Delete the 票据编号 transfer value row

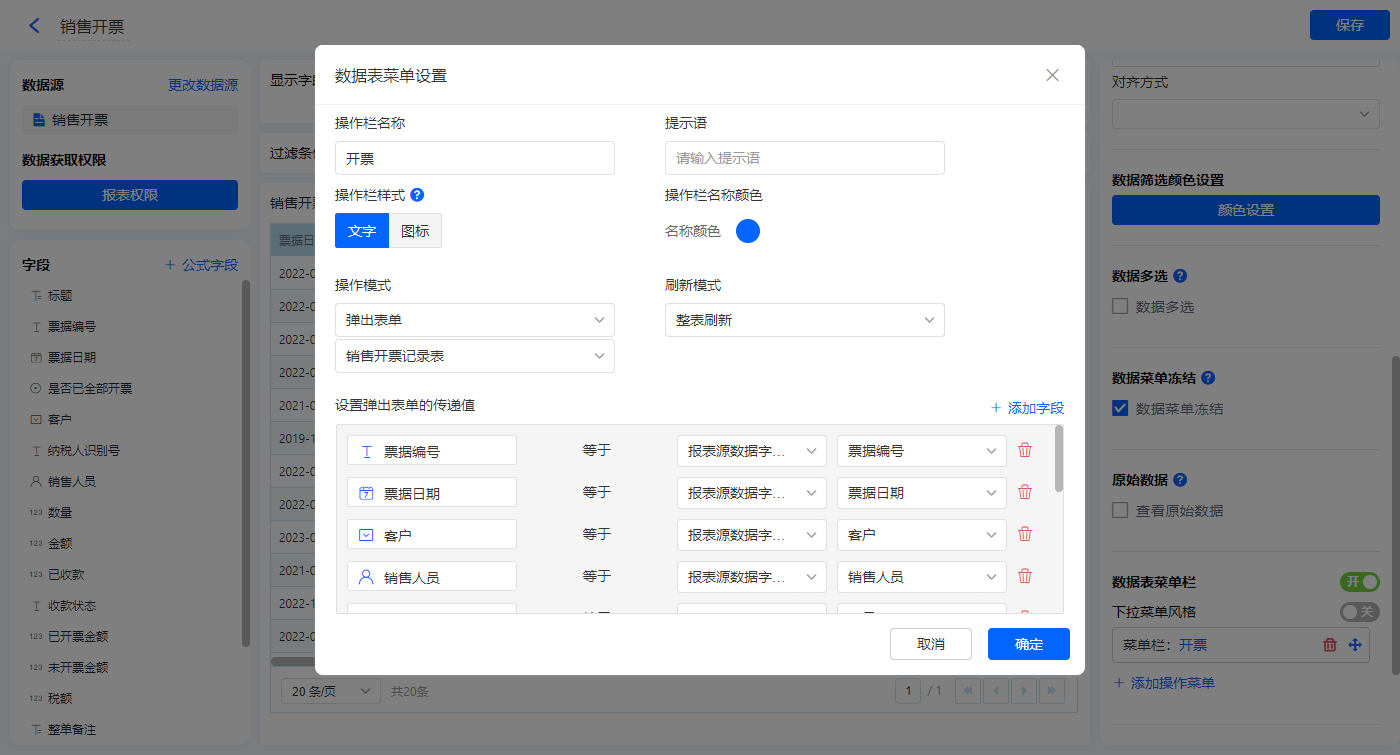pyautogui.click(x=1025, y=450)
